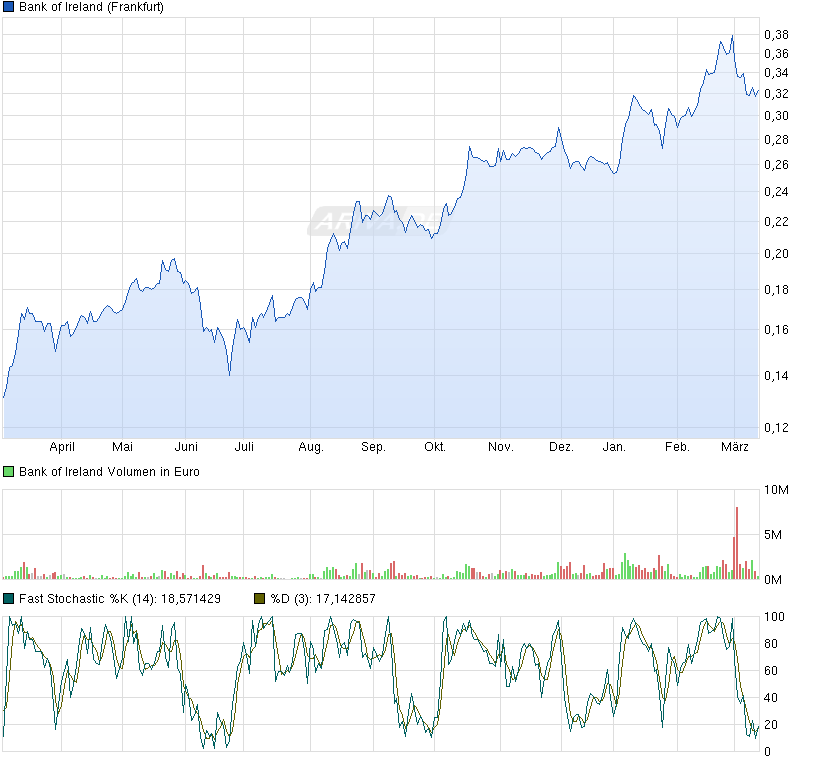Click the 0,16 price axis value
Screen dimensions: 817x765
coord(776,330)
